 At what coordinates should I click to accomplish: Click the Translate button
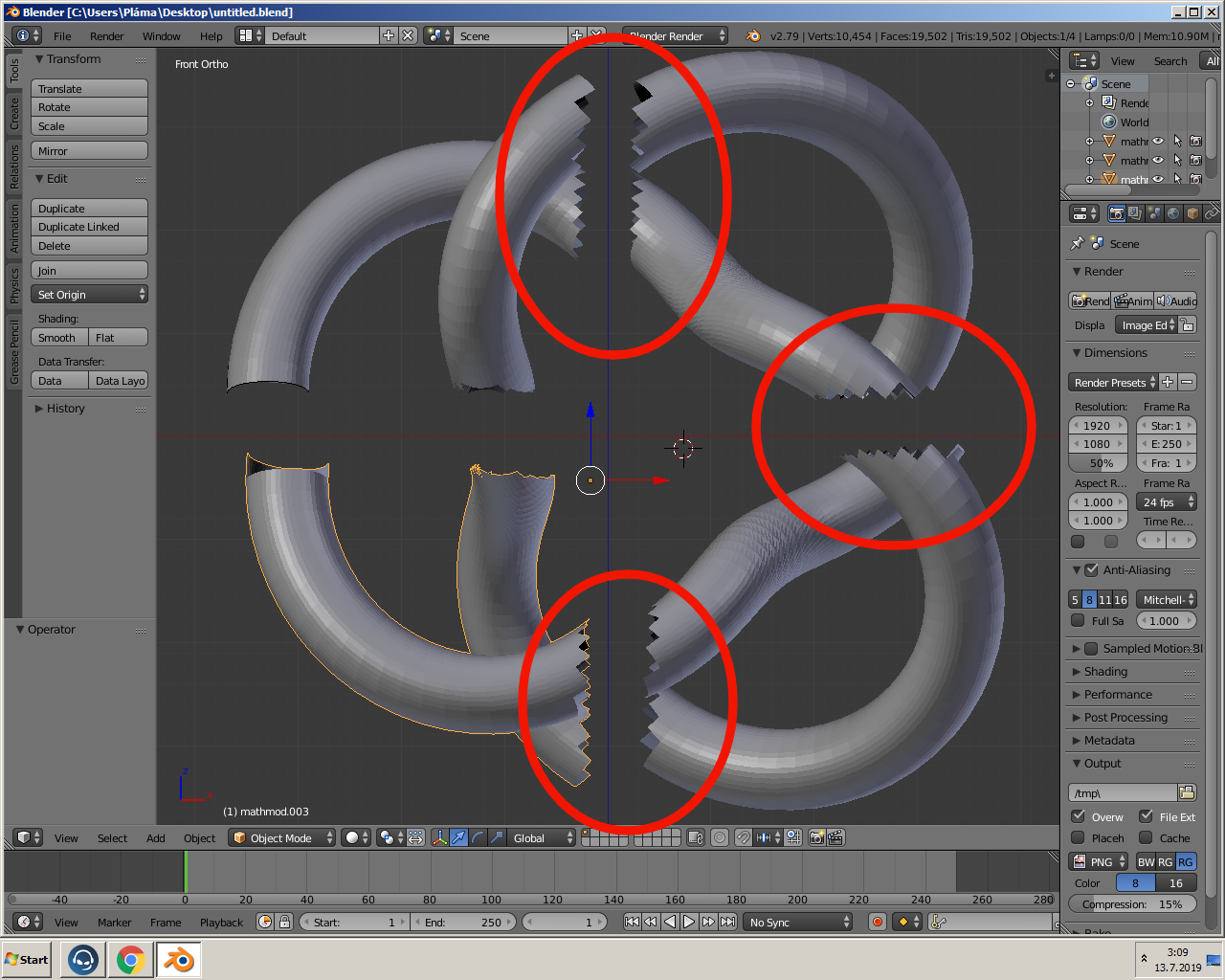click(x=89, y=88)
